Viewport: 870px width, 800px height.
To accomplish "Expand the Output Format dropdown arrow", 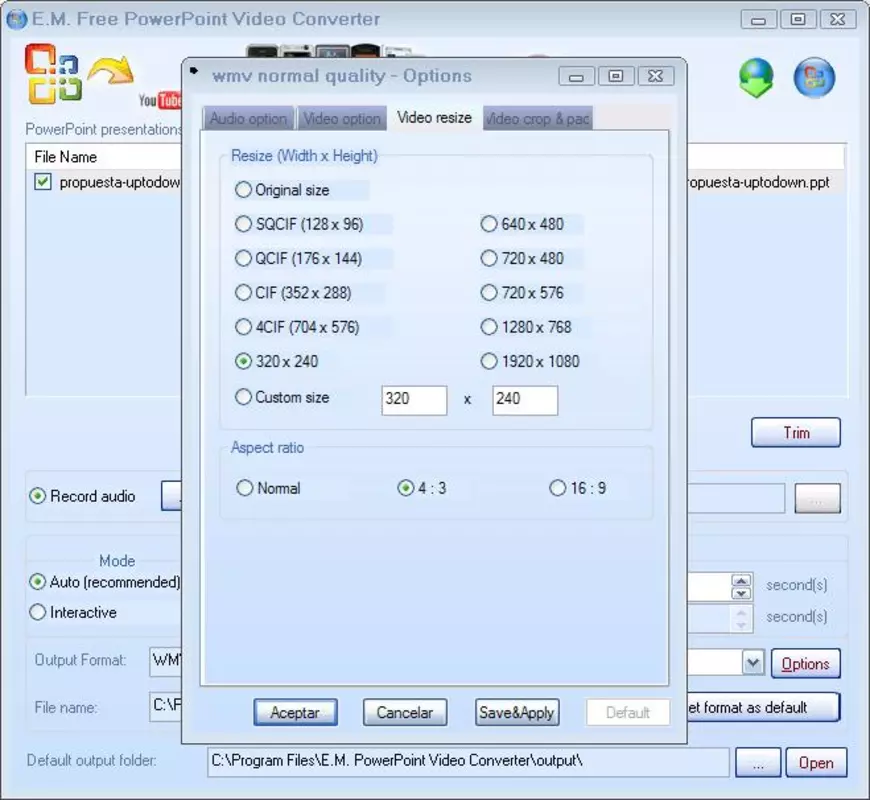I will 753,662.
